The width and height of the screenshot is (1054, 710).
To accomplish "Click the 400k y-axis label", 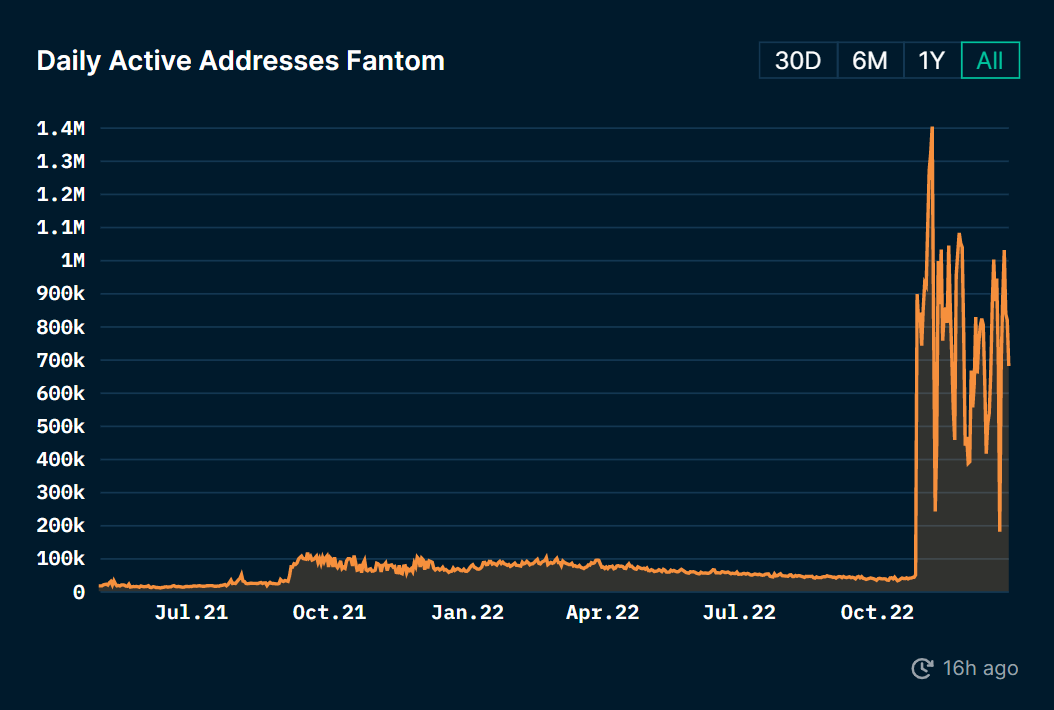I will click(x=60, y=460).
